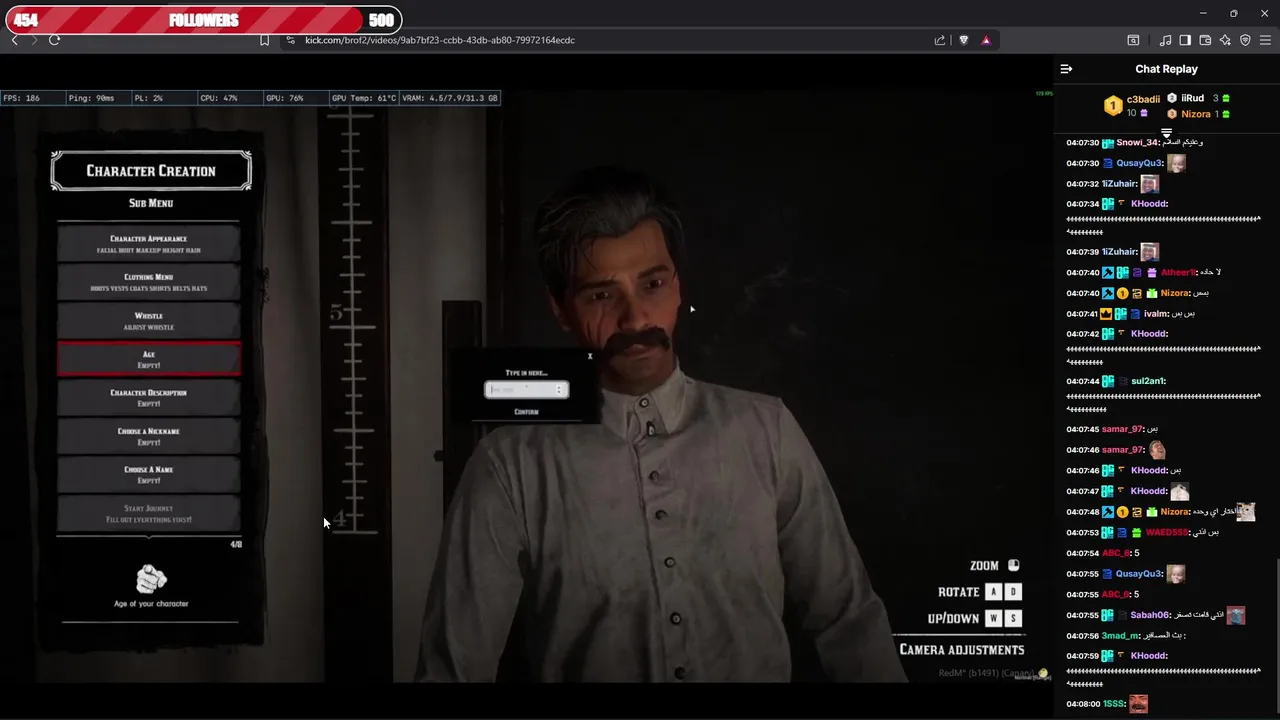Click the Camera Adjustments label

[961, 650]
